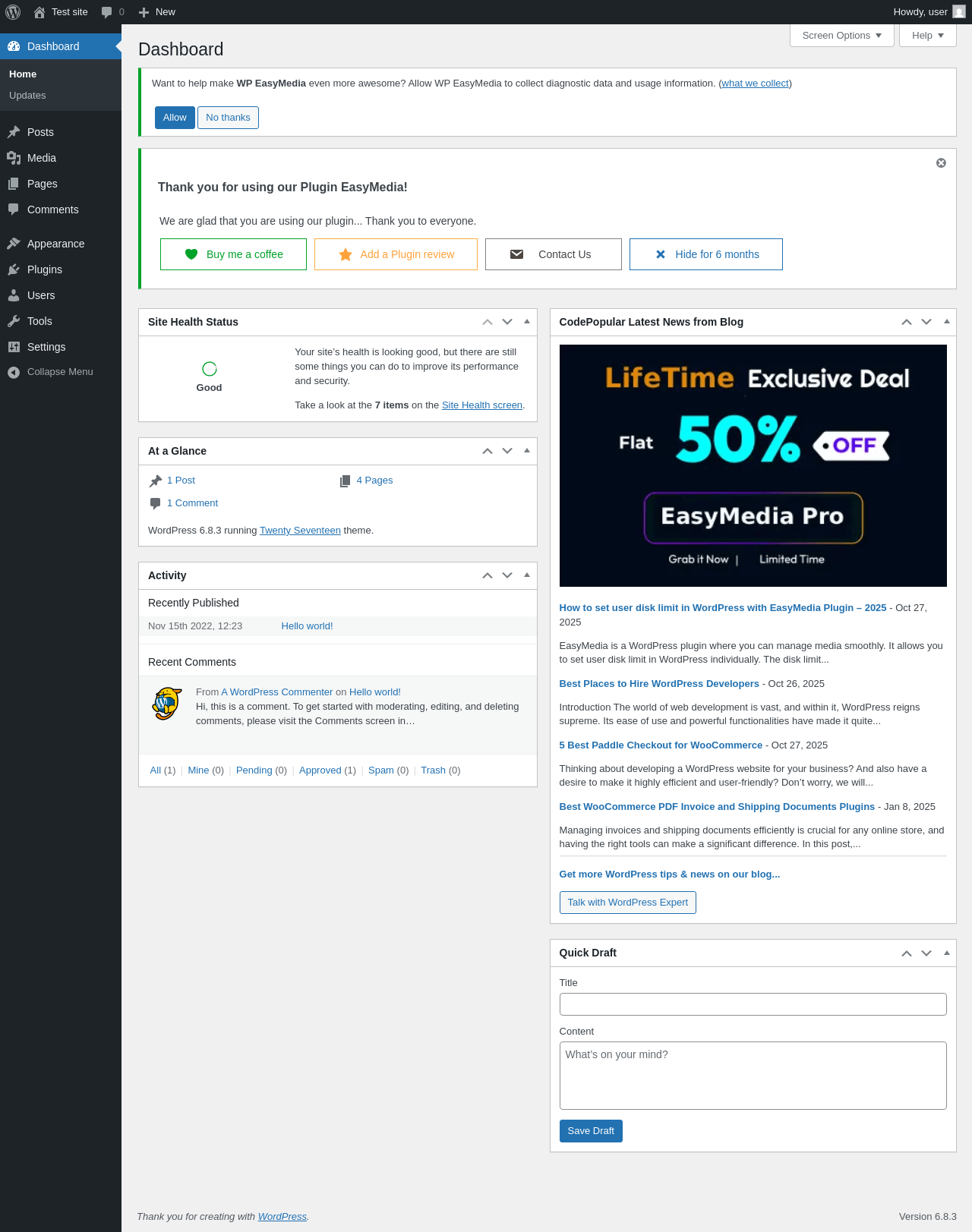This screenshot has height=1232, width=972.
Task: Move CodePopular News widget up
Action: coord(907,322)
